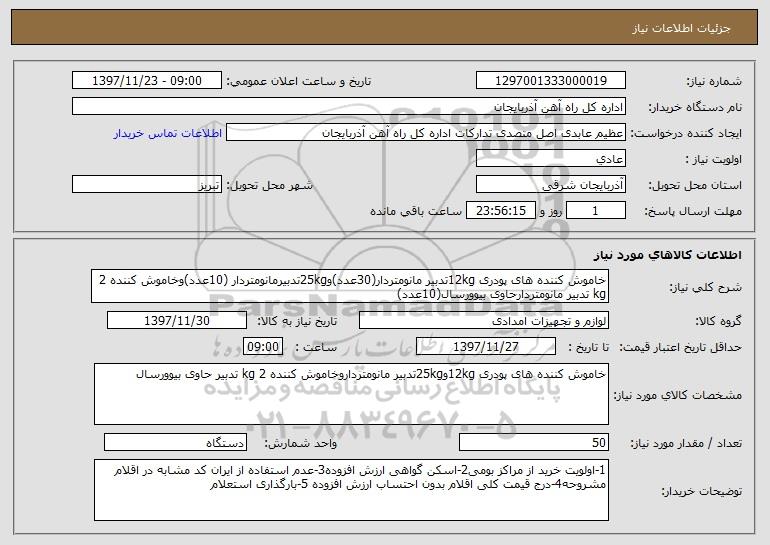Click the label 'تاریخ و ساعت اعلان عمومی:'

(299, 81)
